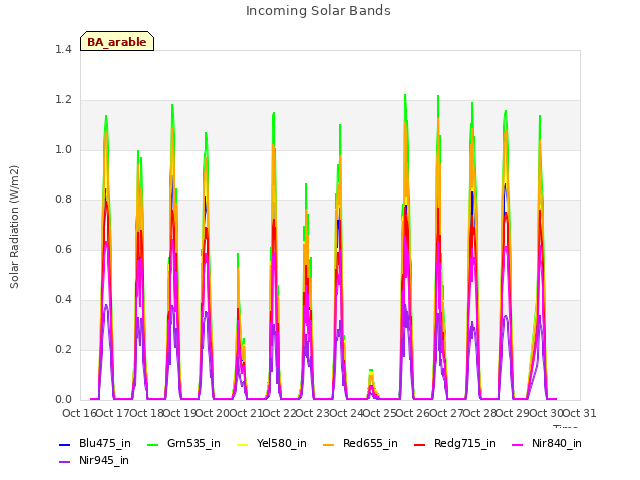This screenshot has height=480, width=640.
Task: Click the 0.8 y-axis tick label
Action: point(63,200)
